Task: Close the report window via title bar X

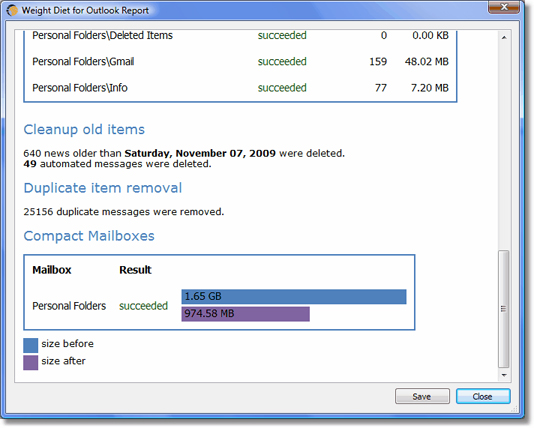Action: tap(504, 7)
